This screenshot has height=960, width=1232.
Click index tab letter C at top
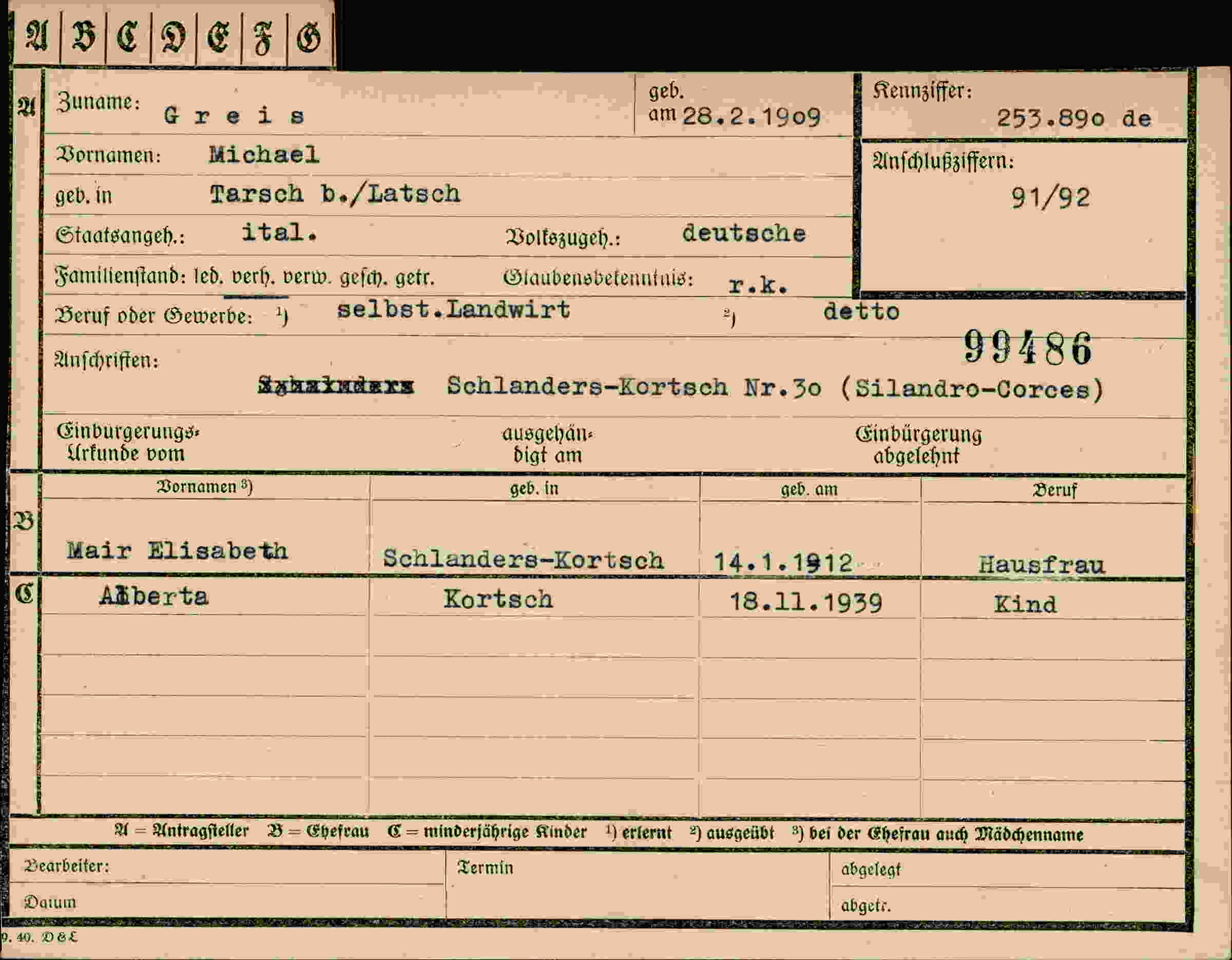tap(128, 37)
